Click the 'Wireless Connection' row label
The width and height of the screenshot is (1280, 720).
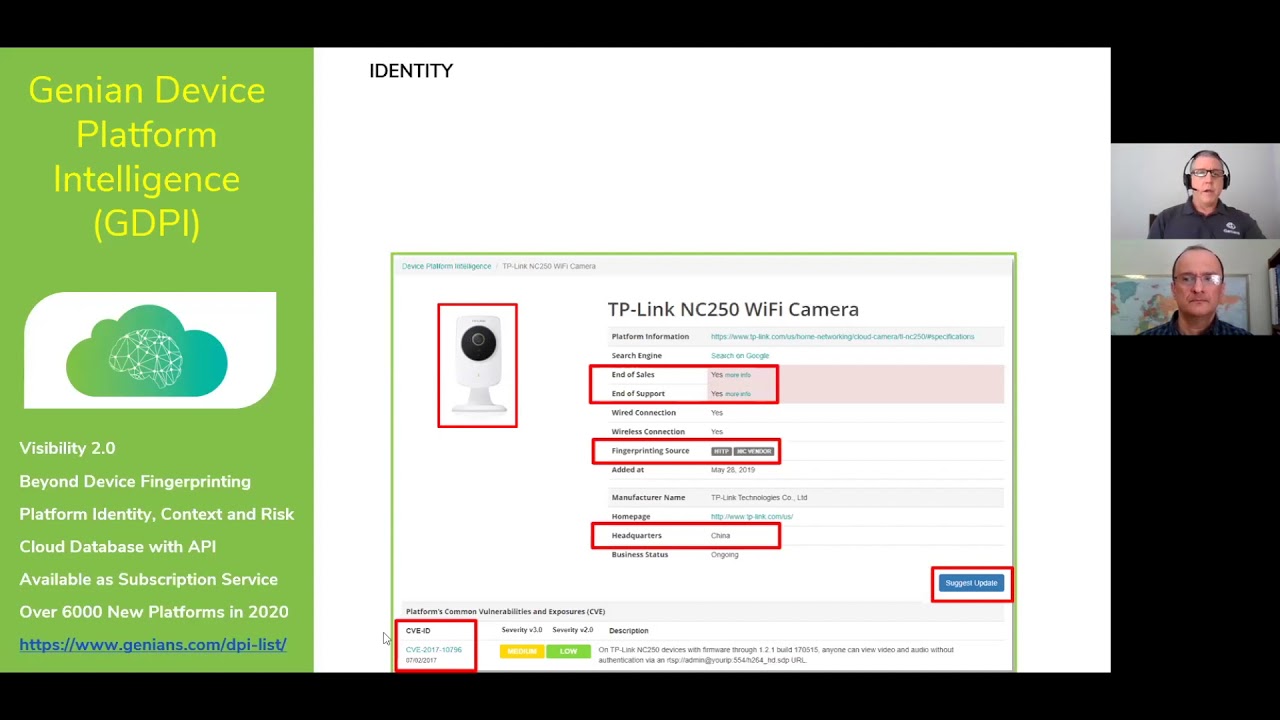tap(648, 432)
